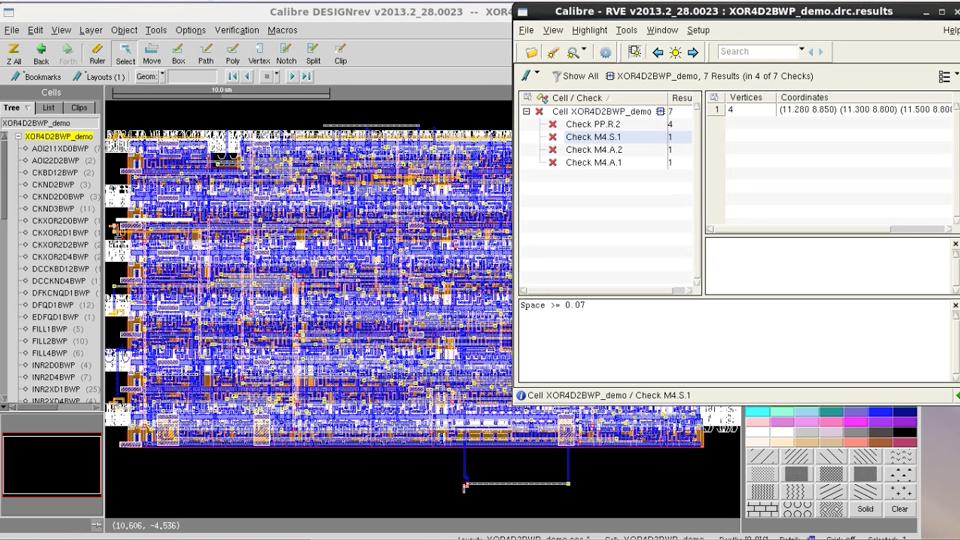Choose the wavy vertical lines fill pattern
The image size is (960, 540).
coord(797,492)
